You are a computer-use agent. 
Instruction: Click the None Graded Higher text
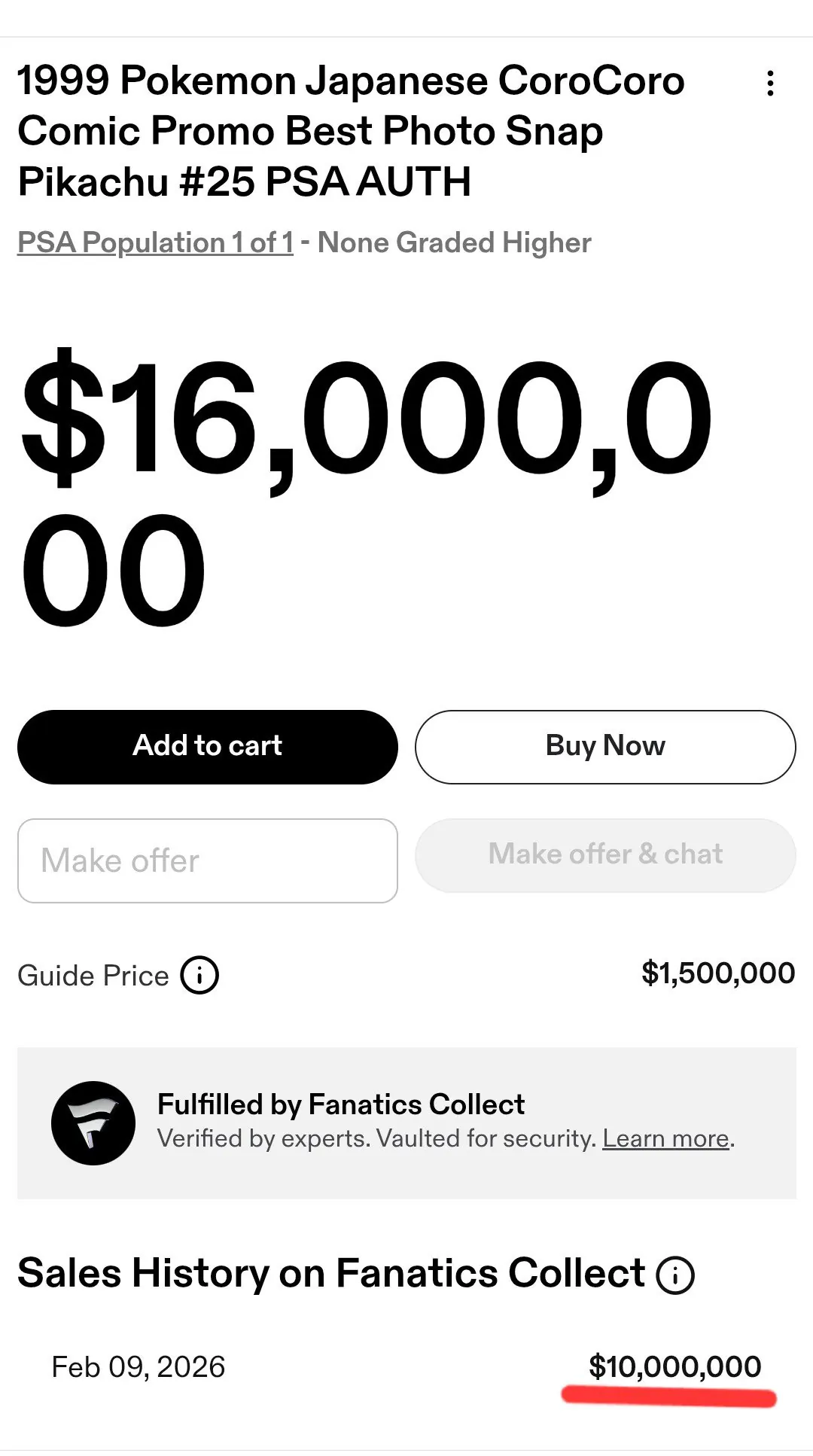(x=454, y=243)
